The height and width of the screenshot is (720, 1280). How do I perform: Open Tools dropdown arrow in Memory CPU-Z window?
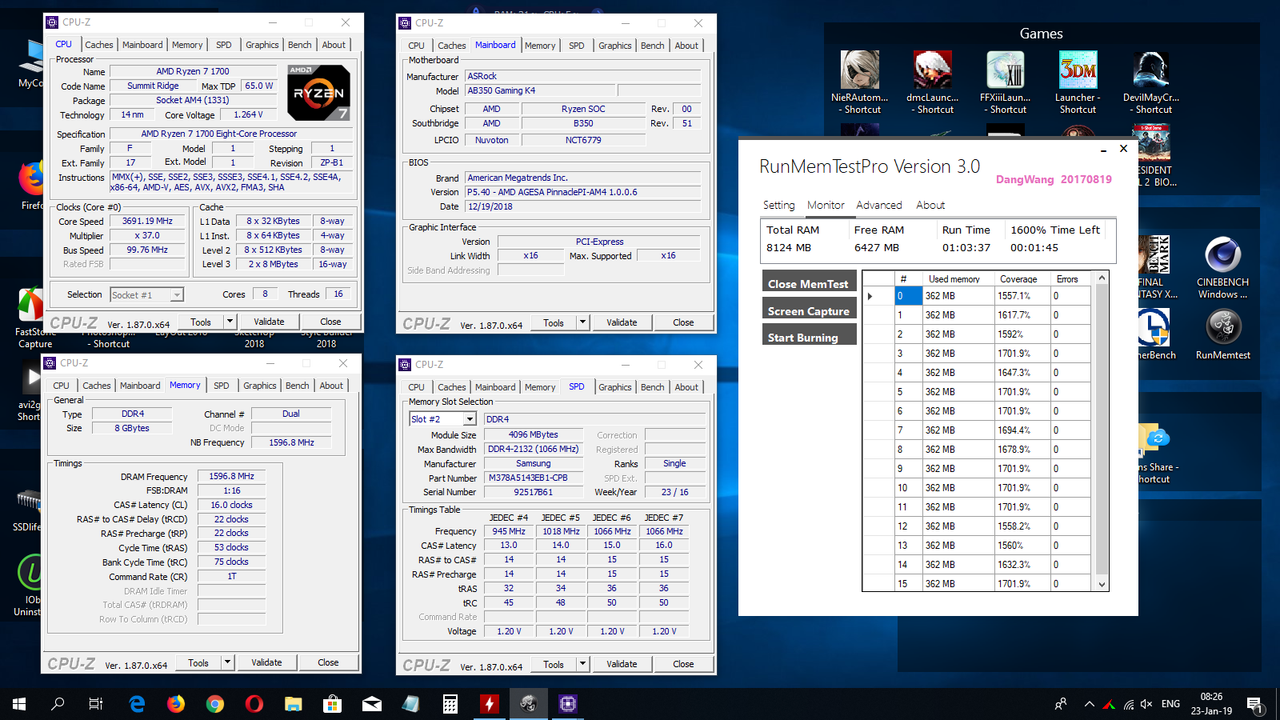pyautogui.click(x=227, y=662)
